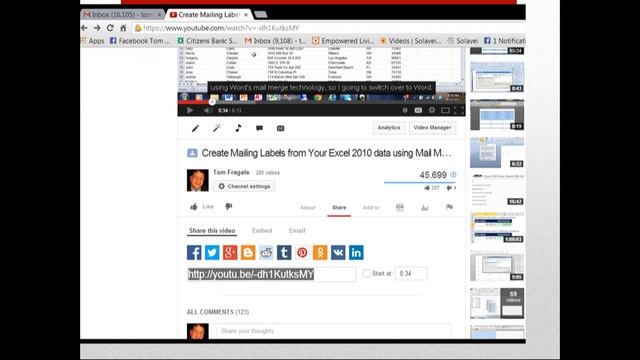Click the Video Manager button
Image resolution: width=640 pixels, height=360 pixels.
click(432, 128)
